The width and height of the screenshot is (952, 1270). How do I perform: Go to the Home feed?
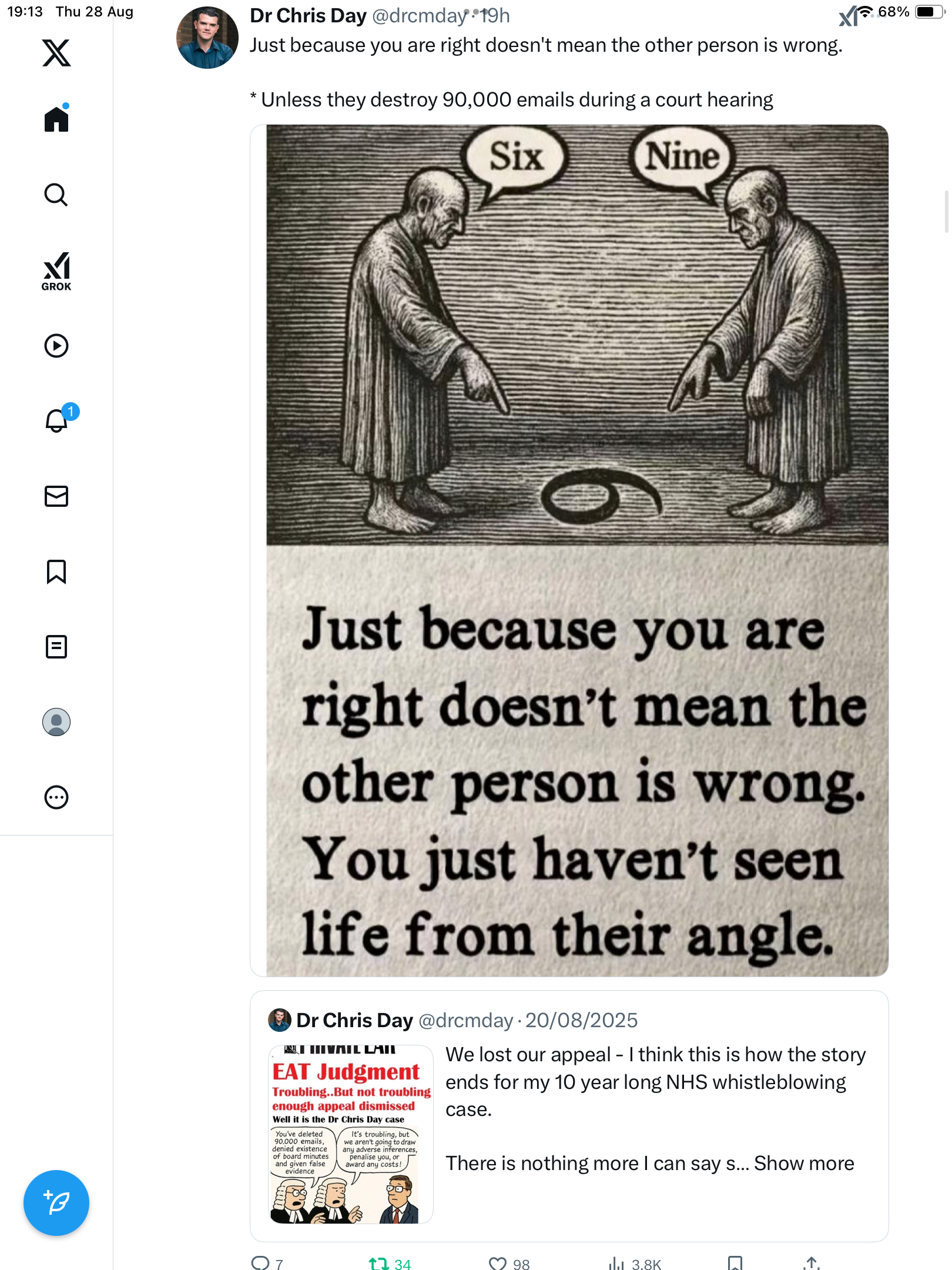(x=56, y=119)
